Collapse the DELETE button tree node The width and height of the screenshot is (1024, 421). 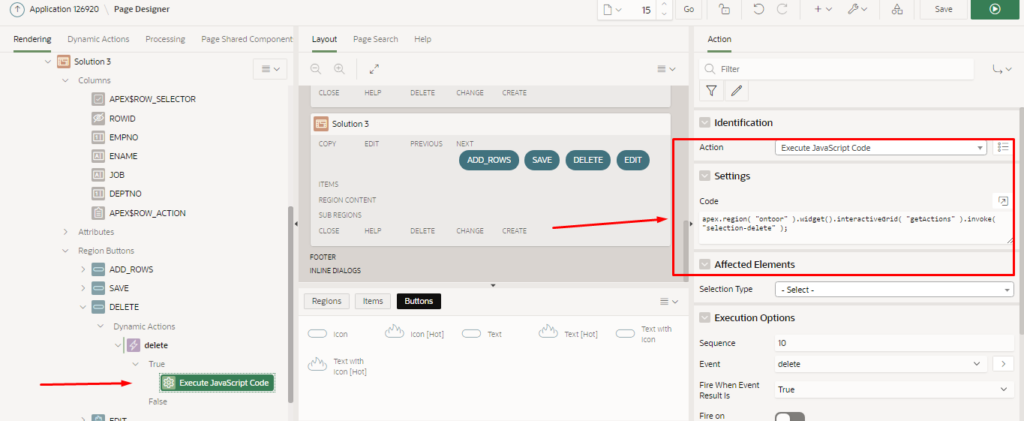82,307
